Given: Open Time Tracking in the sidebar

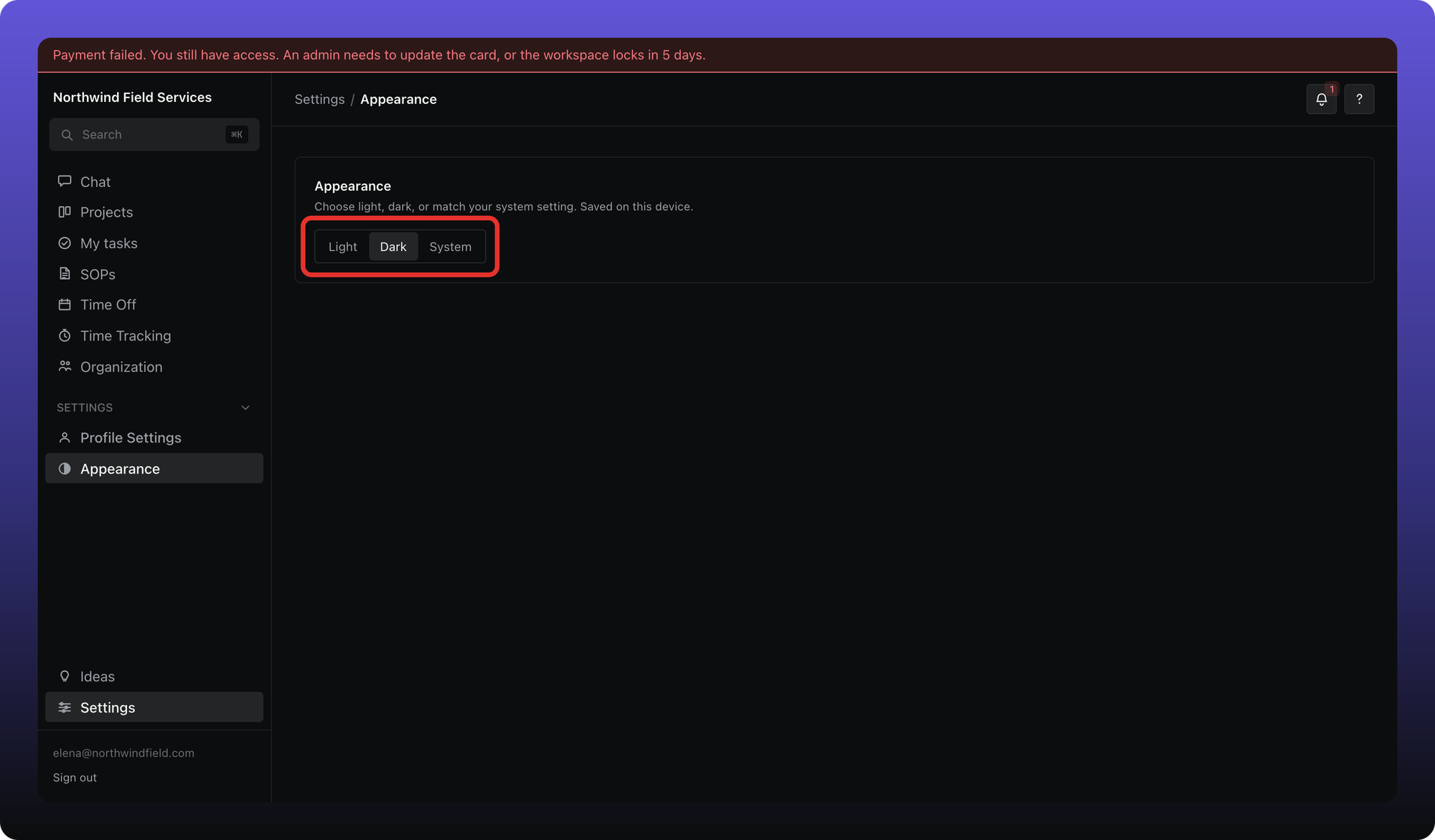Looking at the screenshot, I should [154, 336].
